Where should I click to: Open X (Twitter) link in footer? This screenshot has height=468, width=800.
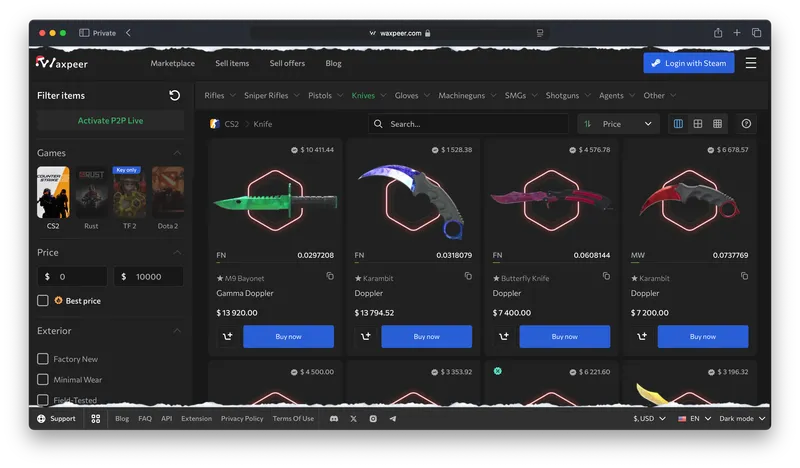pyautogui.click(x=354, y=418)
